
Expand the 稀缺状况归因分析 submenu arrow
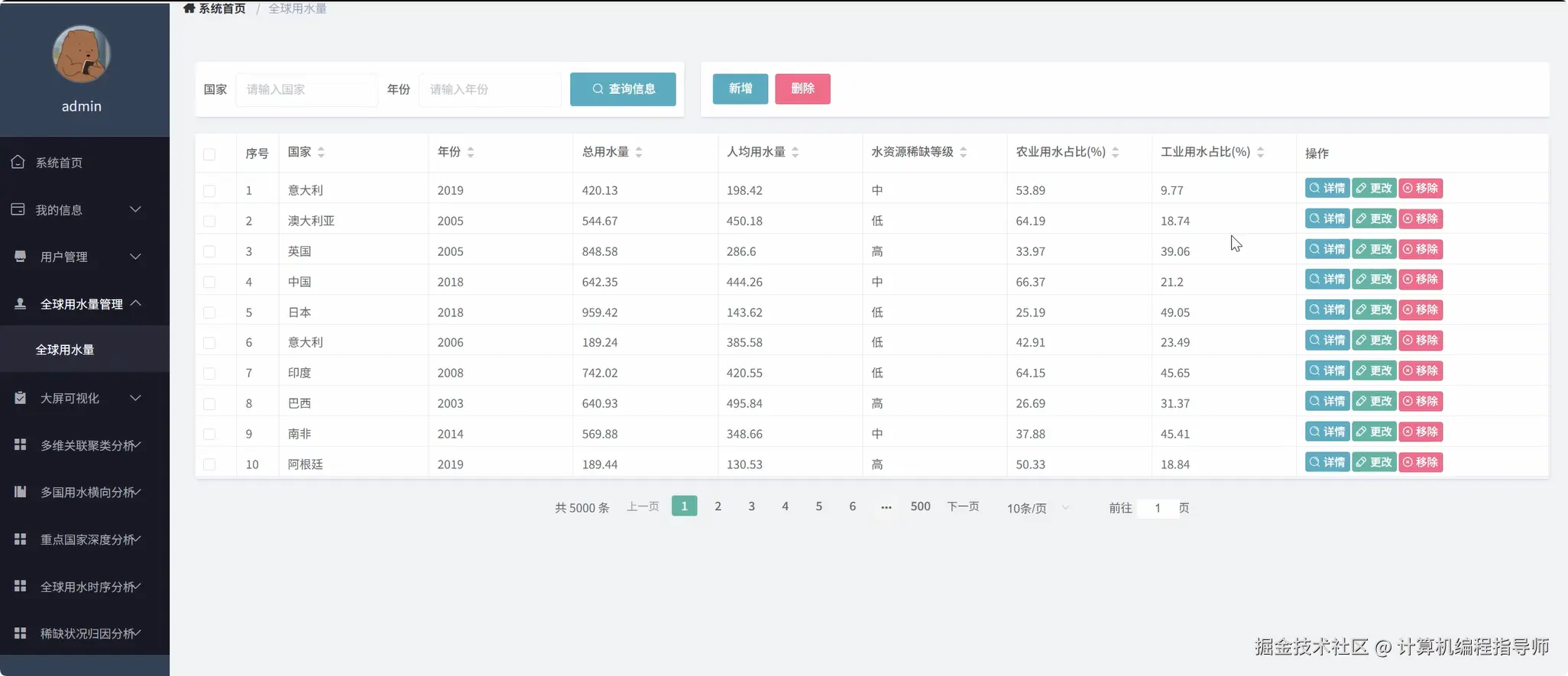point(137,633)
